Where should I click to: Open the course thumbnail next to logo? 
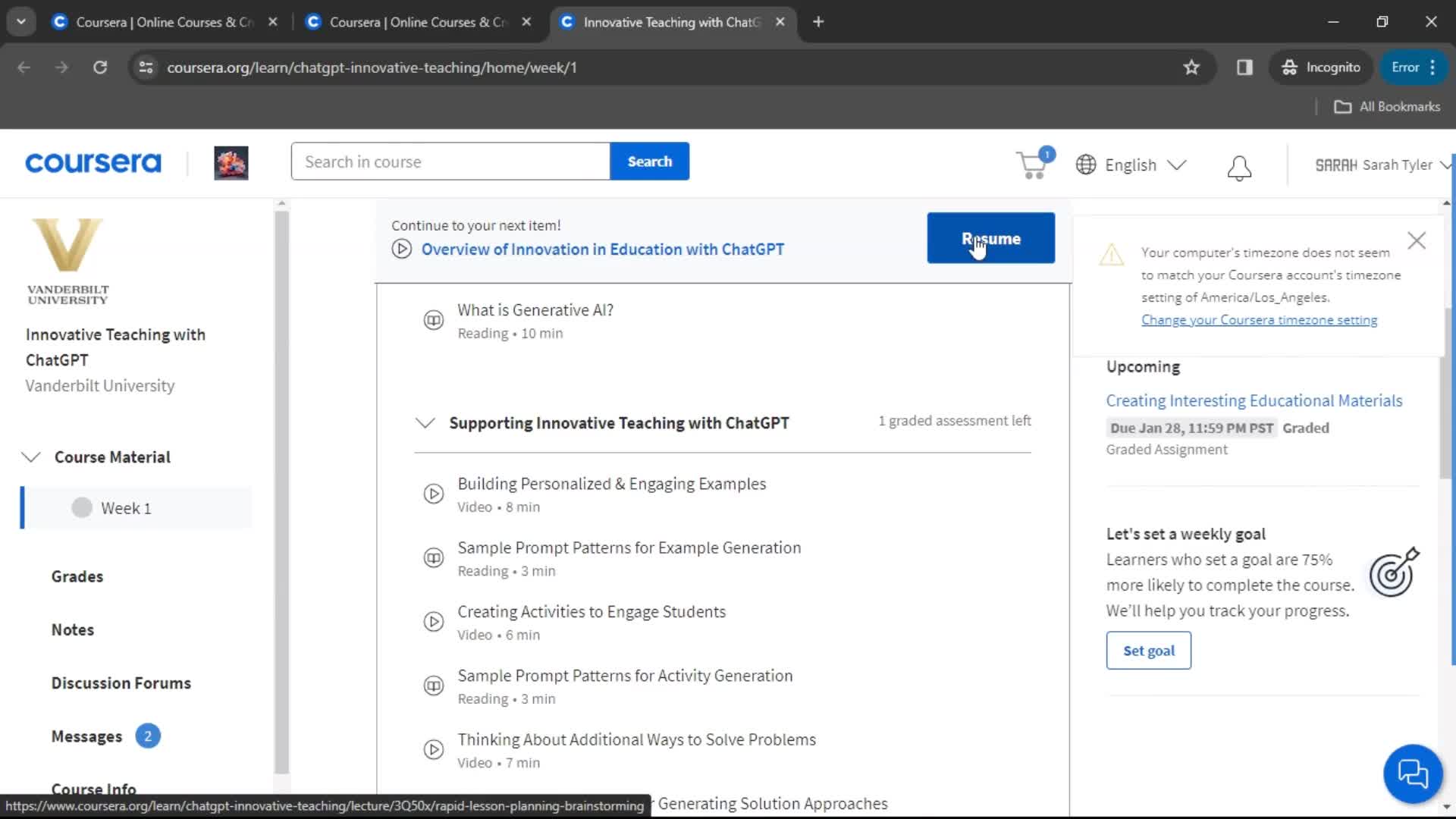(x=231, y=163)
